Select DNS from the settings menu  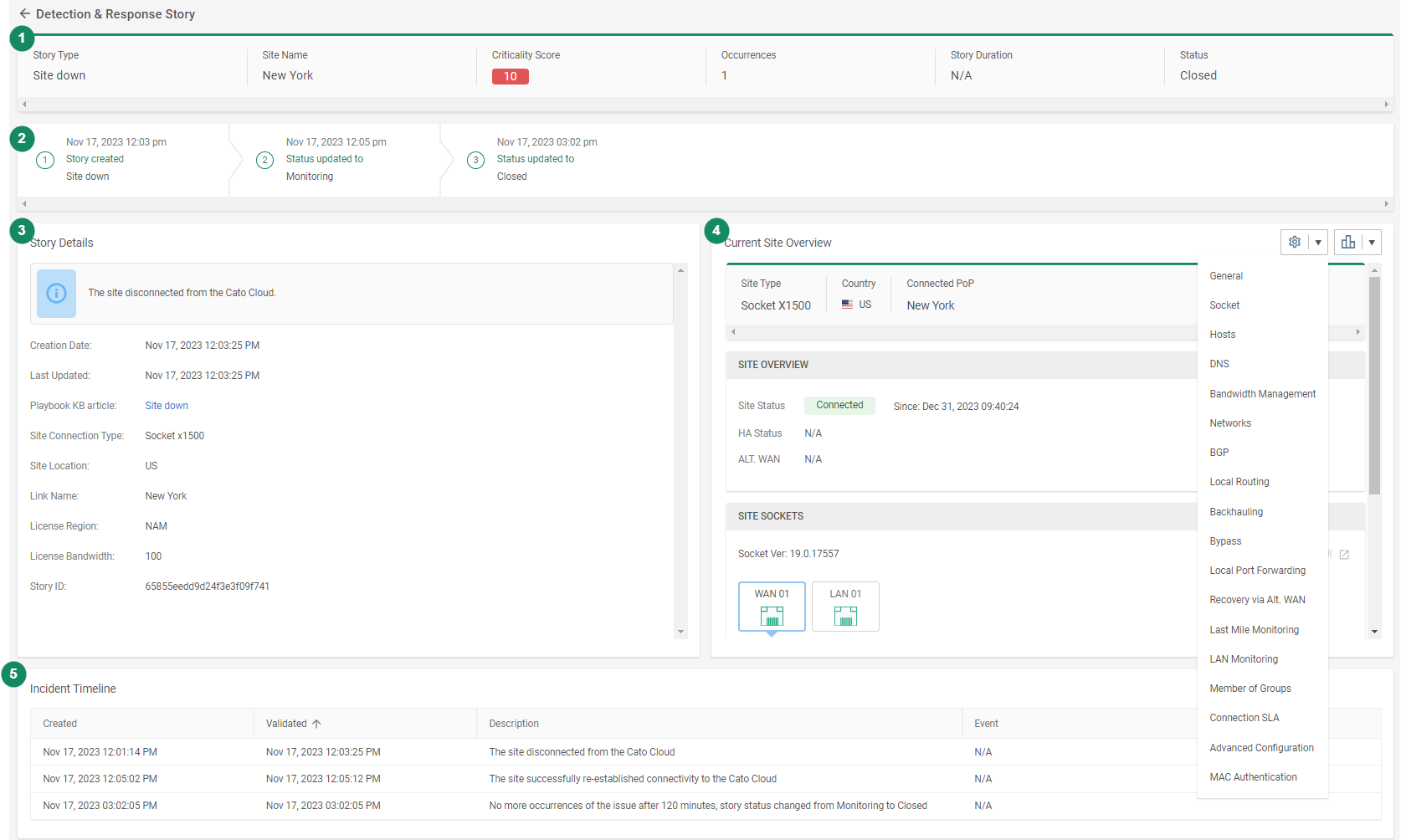pos(1219,364)
